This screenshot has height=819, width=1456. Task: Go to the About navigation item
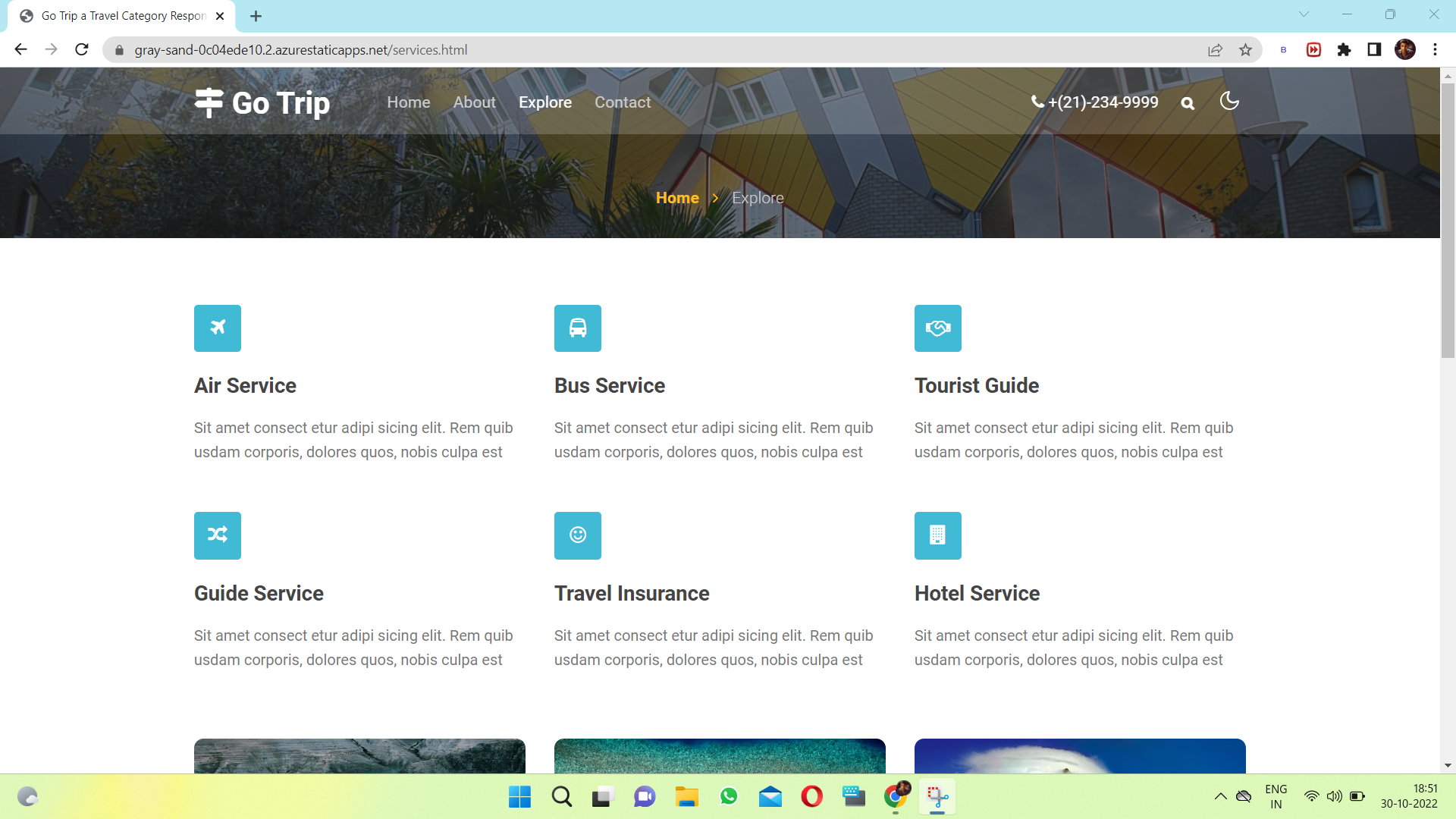475,102
